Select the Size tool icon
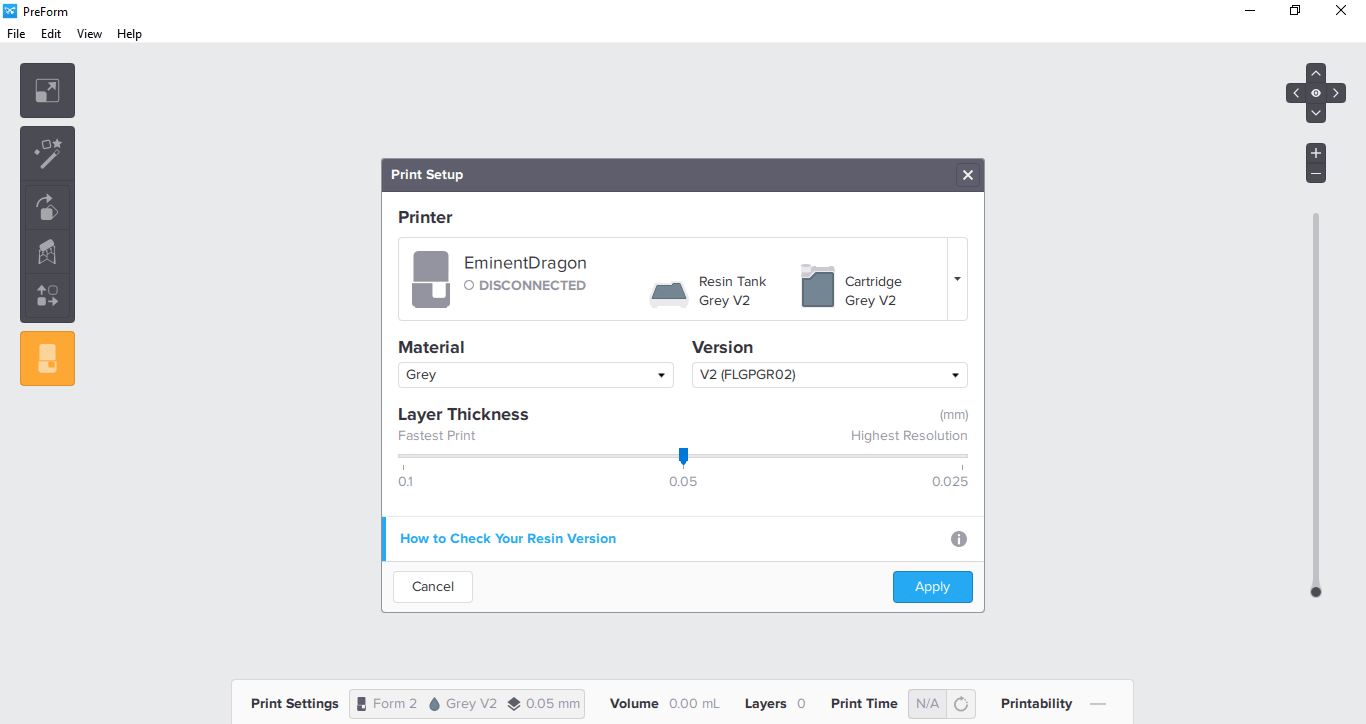Screen dimensions: 1366x724 pyautogui.click(x=47, y=91)
